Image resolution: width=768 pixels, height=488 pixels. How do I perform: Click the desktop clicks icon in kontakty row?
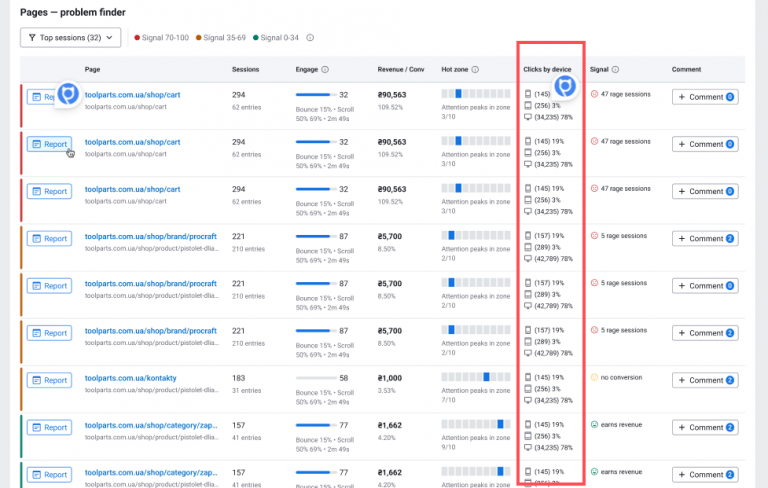pos(528,400)
